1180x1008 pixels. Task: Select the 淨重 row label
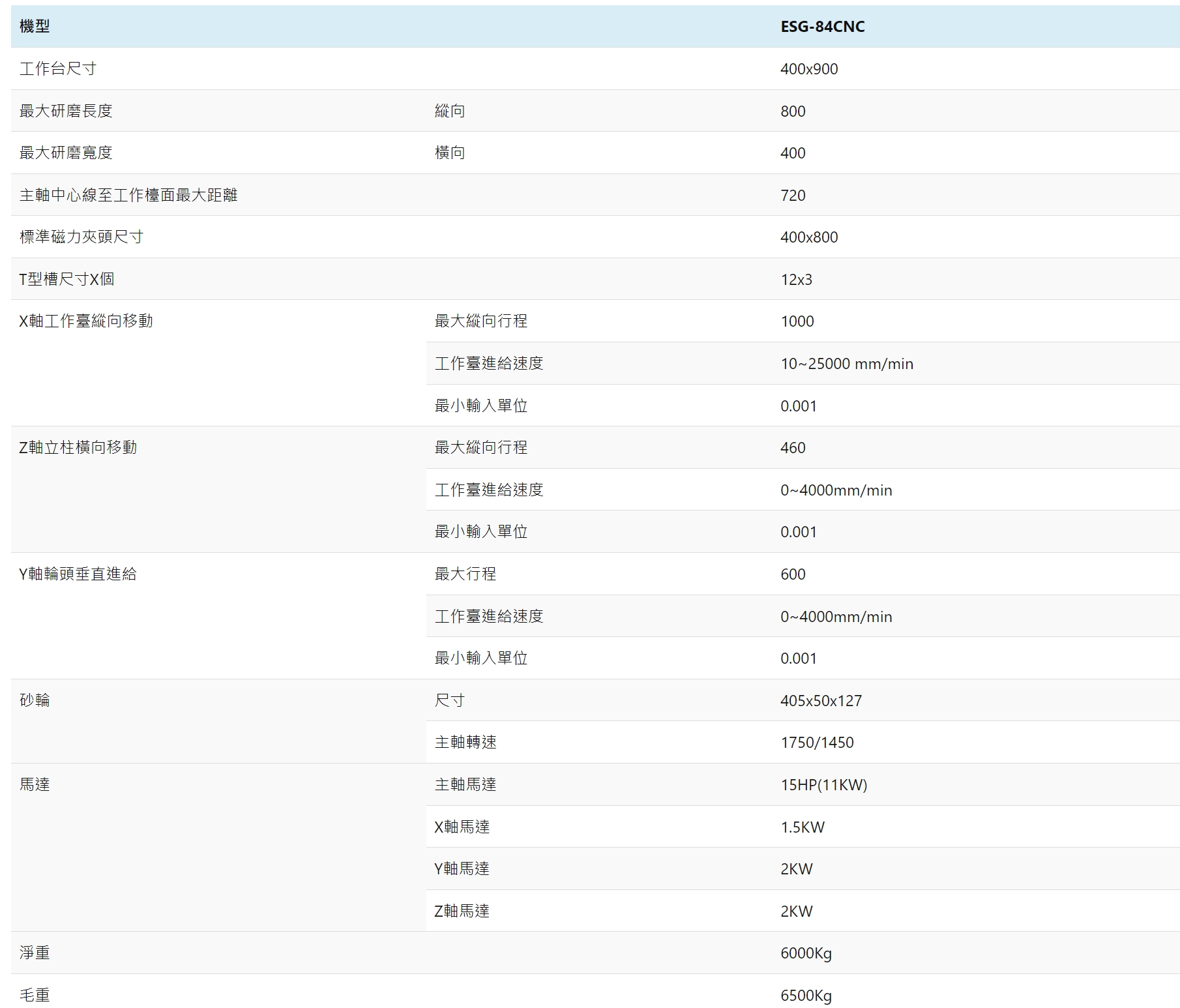click(35, 953)
